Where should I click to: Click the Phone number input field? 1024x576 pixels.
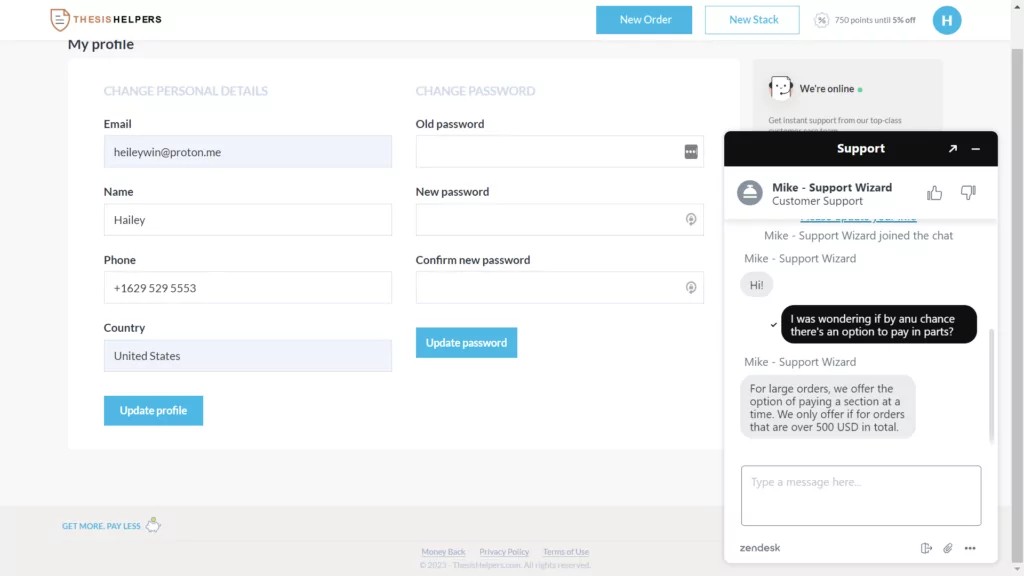tap(248, 287)
